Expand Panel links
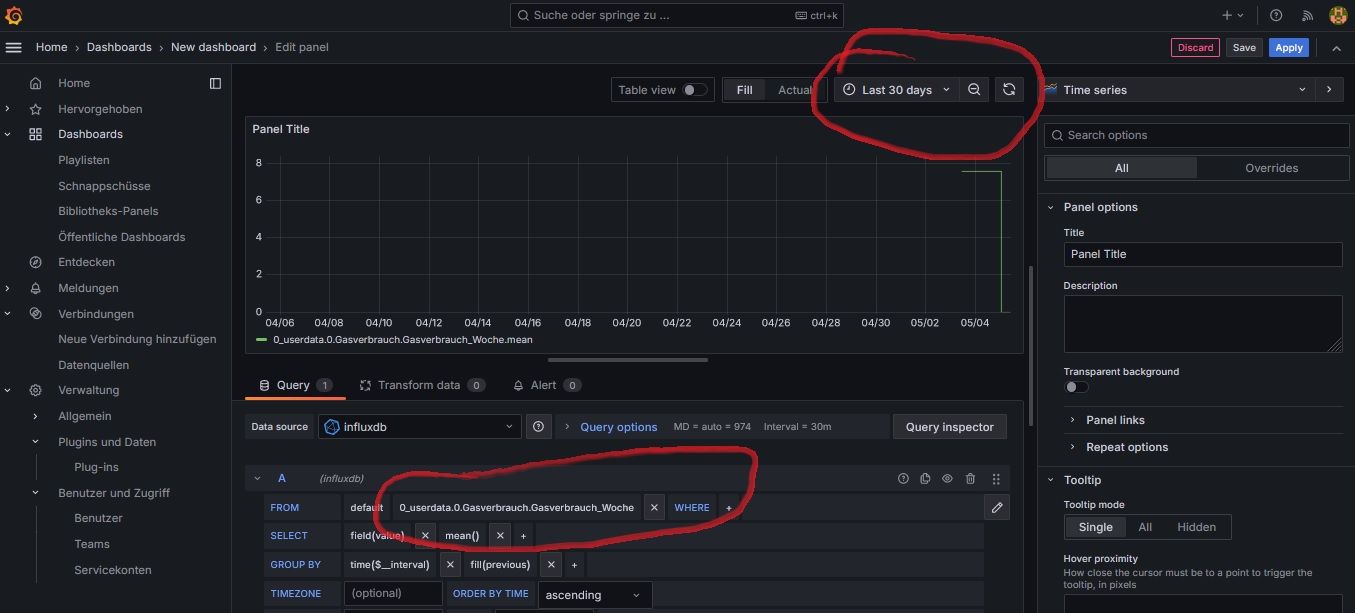The image size is (1355, 613). click(1115, 420)
